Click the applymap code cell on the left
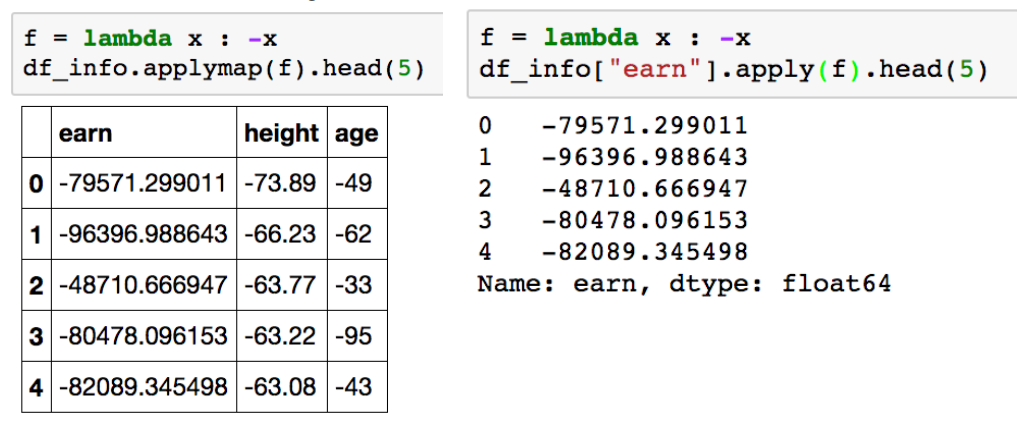1026x431 pixels. 227,53
